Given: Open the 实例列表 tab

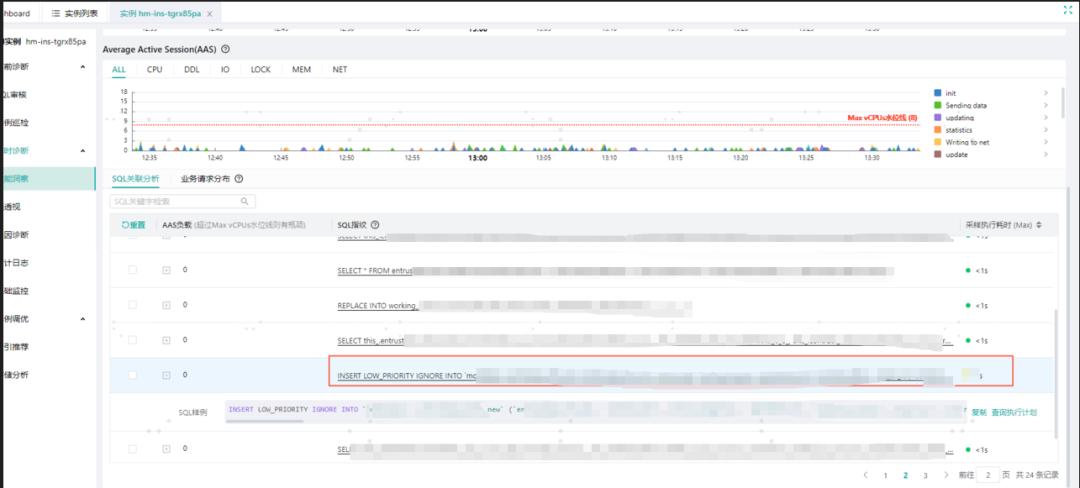Looking at the screenshot, I should point(74,14).
